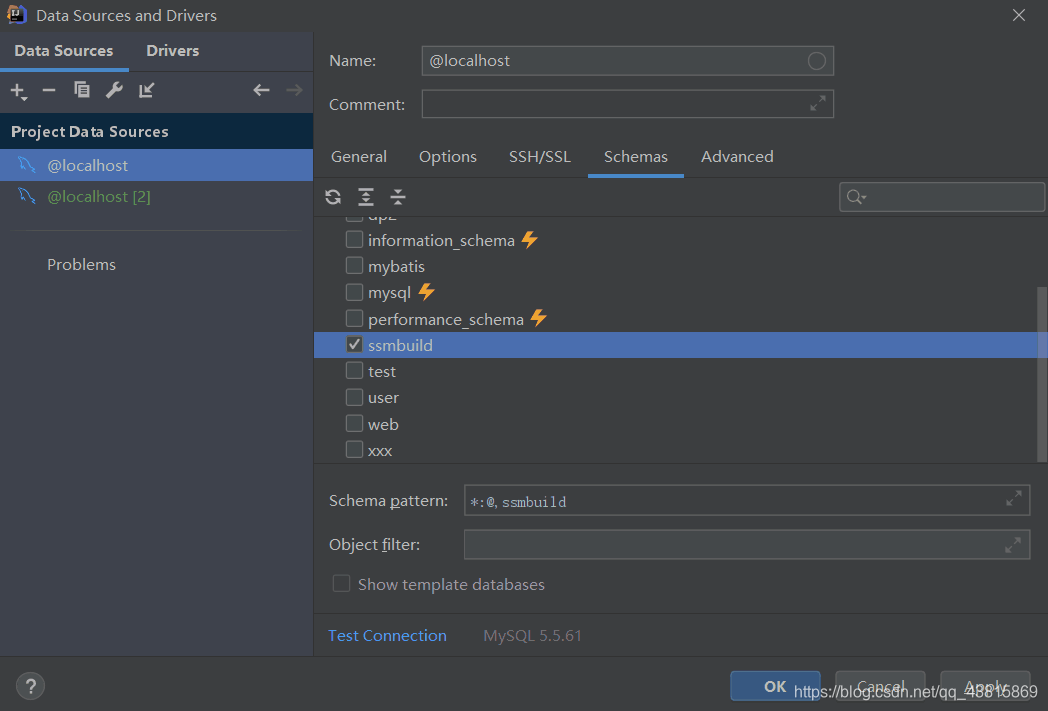The image size is (1048, 711).
Task: Select the Schemas tab
Action: pyautogui.click(x=636, y=156)
